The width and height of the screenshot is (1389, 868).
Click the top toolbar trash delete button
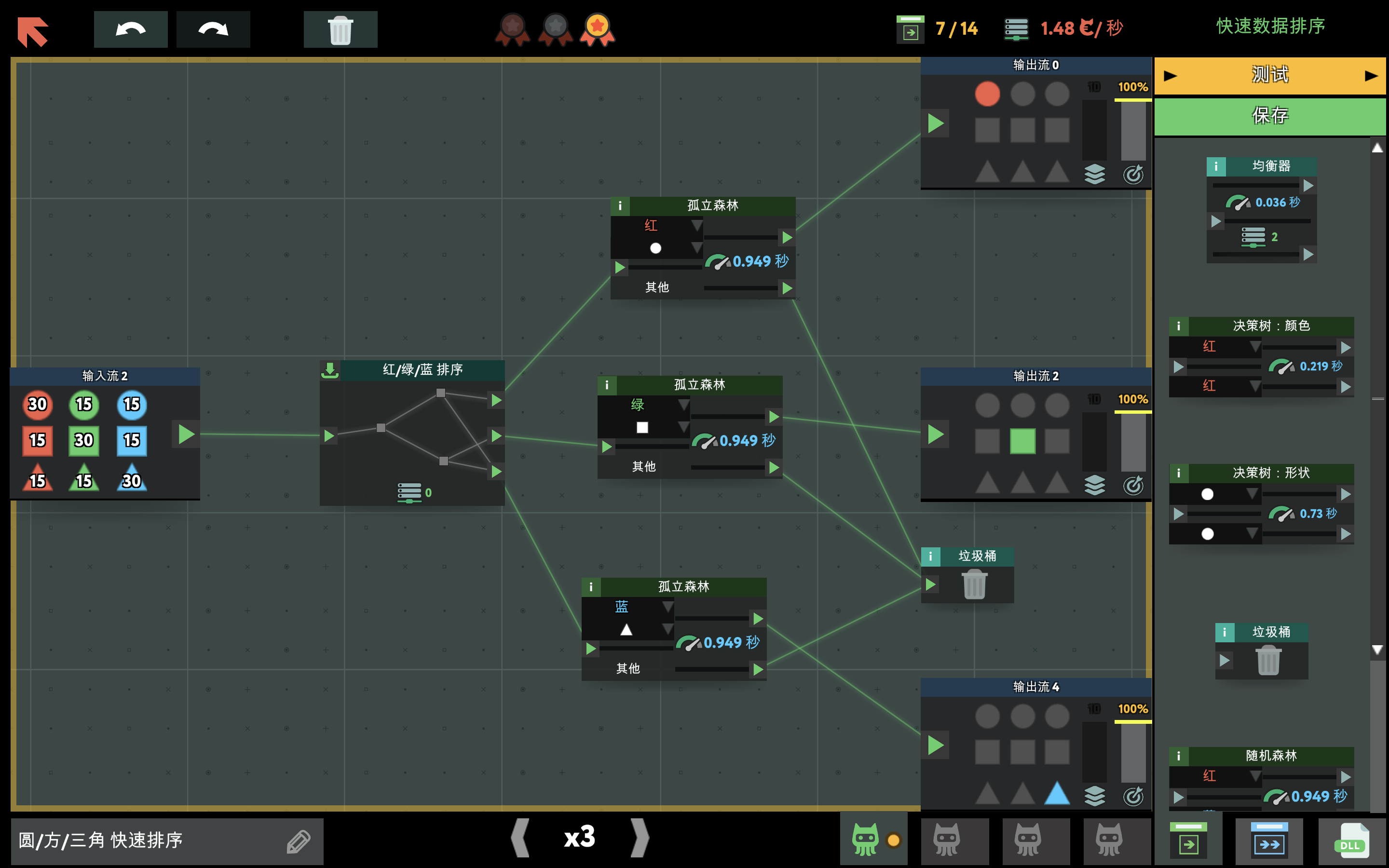340,29
